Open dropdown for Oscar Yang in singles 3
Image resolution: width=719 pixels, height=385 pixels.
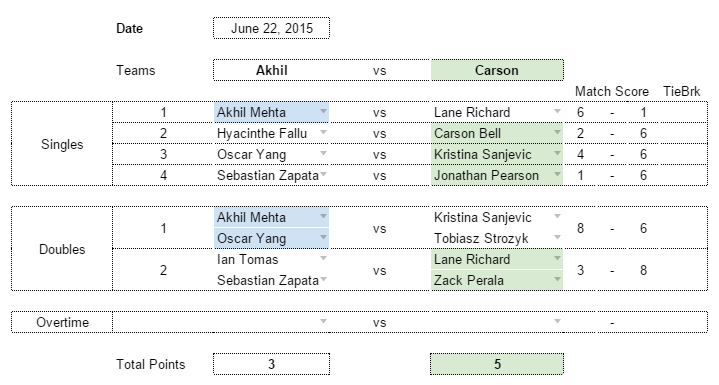(x=323, y=154)
